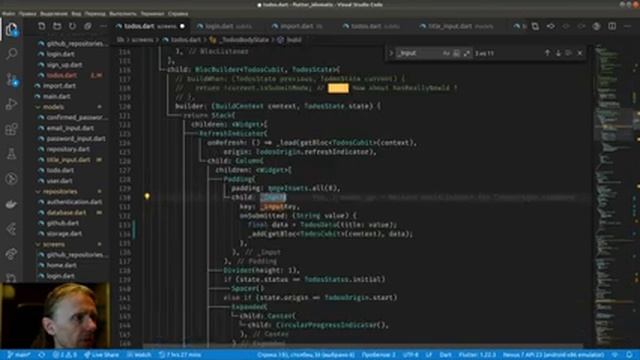This screenshot has width=640, height=360.
Task: Open authentication.dart in explorer
Action: (x=74, y=202)
